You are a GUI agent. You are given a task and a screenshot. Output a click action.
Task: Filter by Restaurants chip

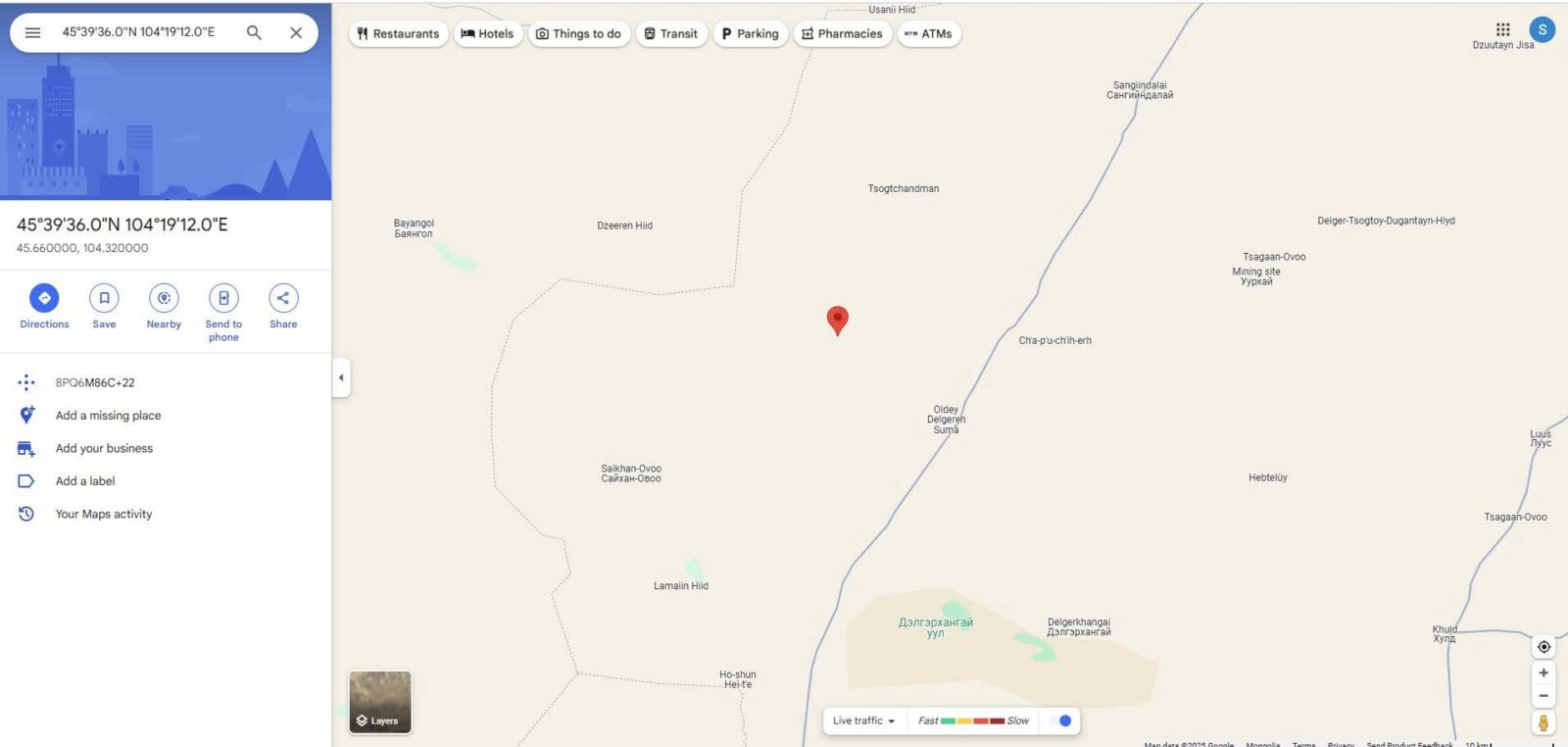tap(398, 33)
